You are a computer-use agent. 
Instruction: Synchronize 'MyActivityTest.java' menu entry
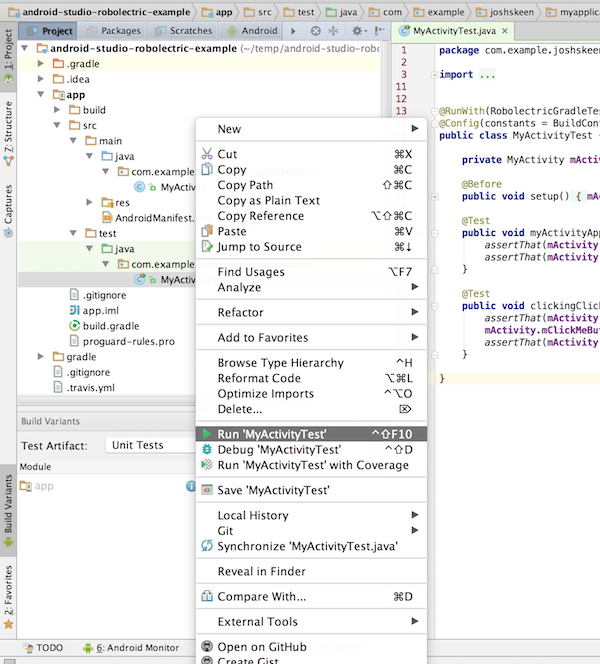click(x=311, y=546)
